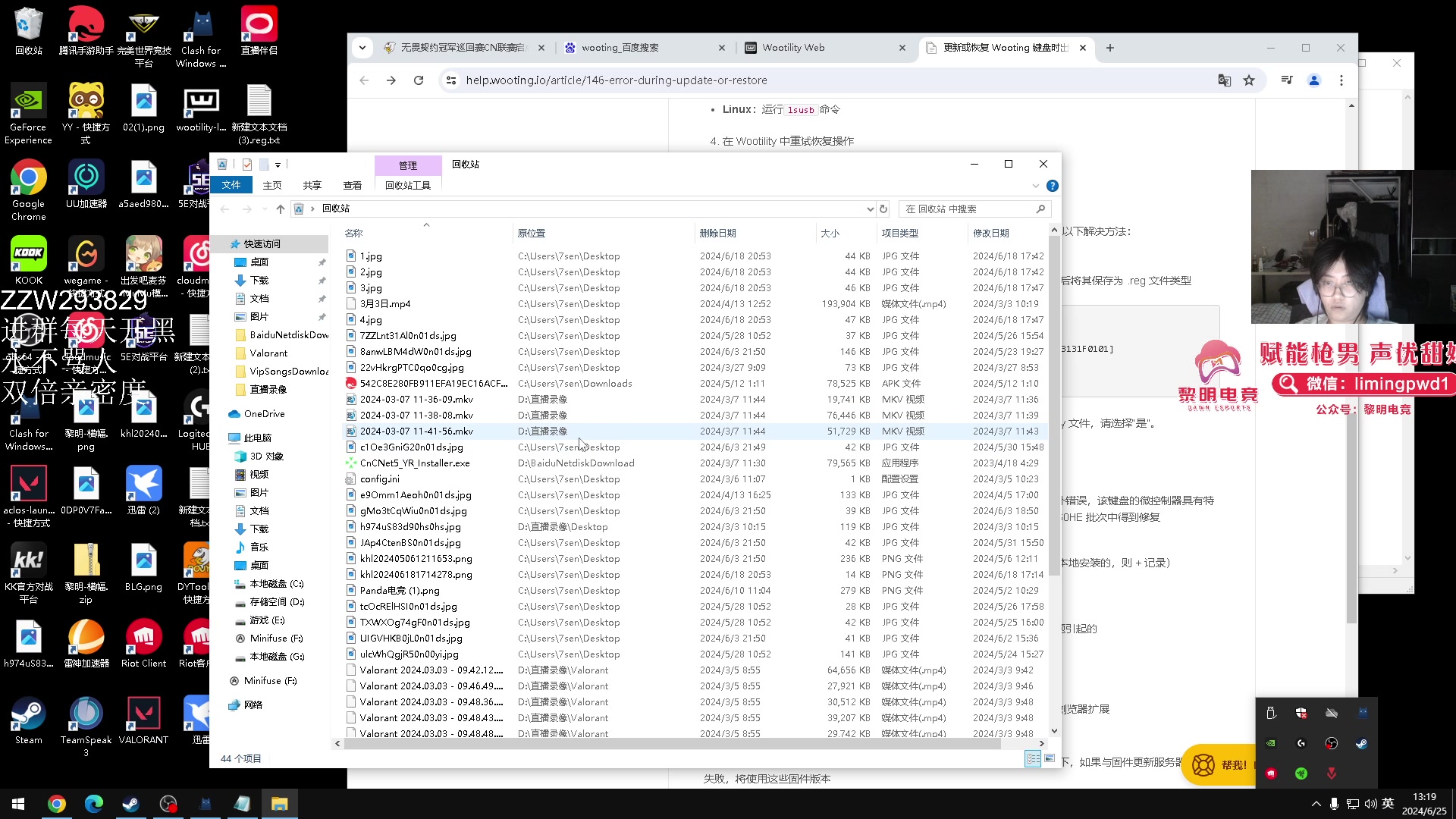Launch Steam from the system tray
Image resolution: width=1456 pixels, height=819 pixels.
click(1361, 743)
